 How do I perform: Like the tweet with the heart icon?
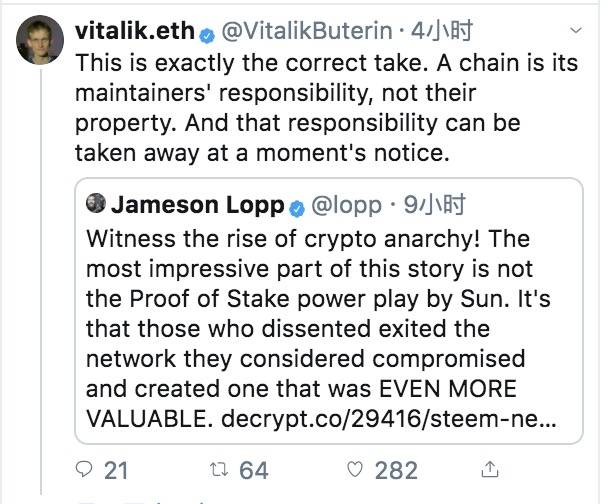[x=354, y=469]
